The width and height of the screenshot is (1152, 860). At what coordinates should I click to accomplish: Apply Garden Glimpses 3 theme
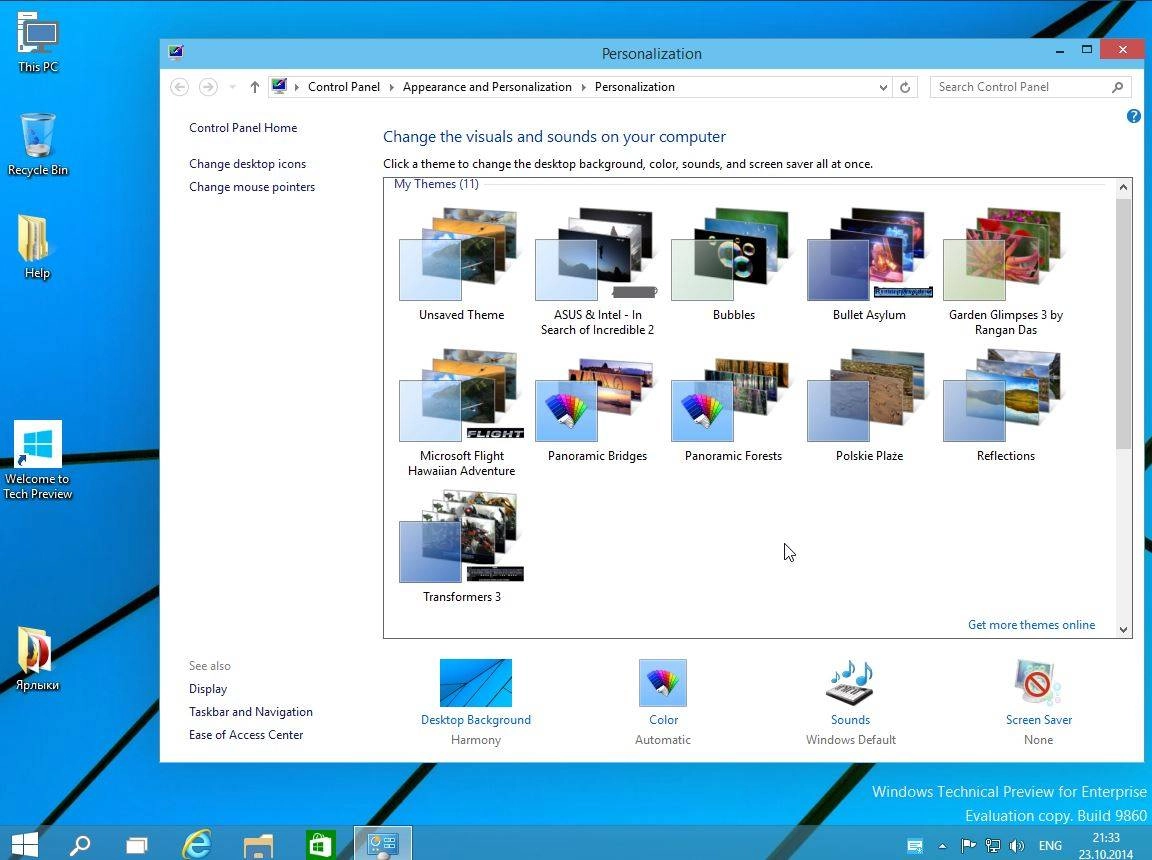(x=1006, y=272)
